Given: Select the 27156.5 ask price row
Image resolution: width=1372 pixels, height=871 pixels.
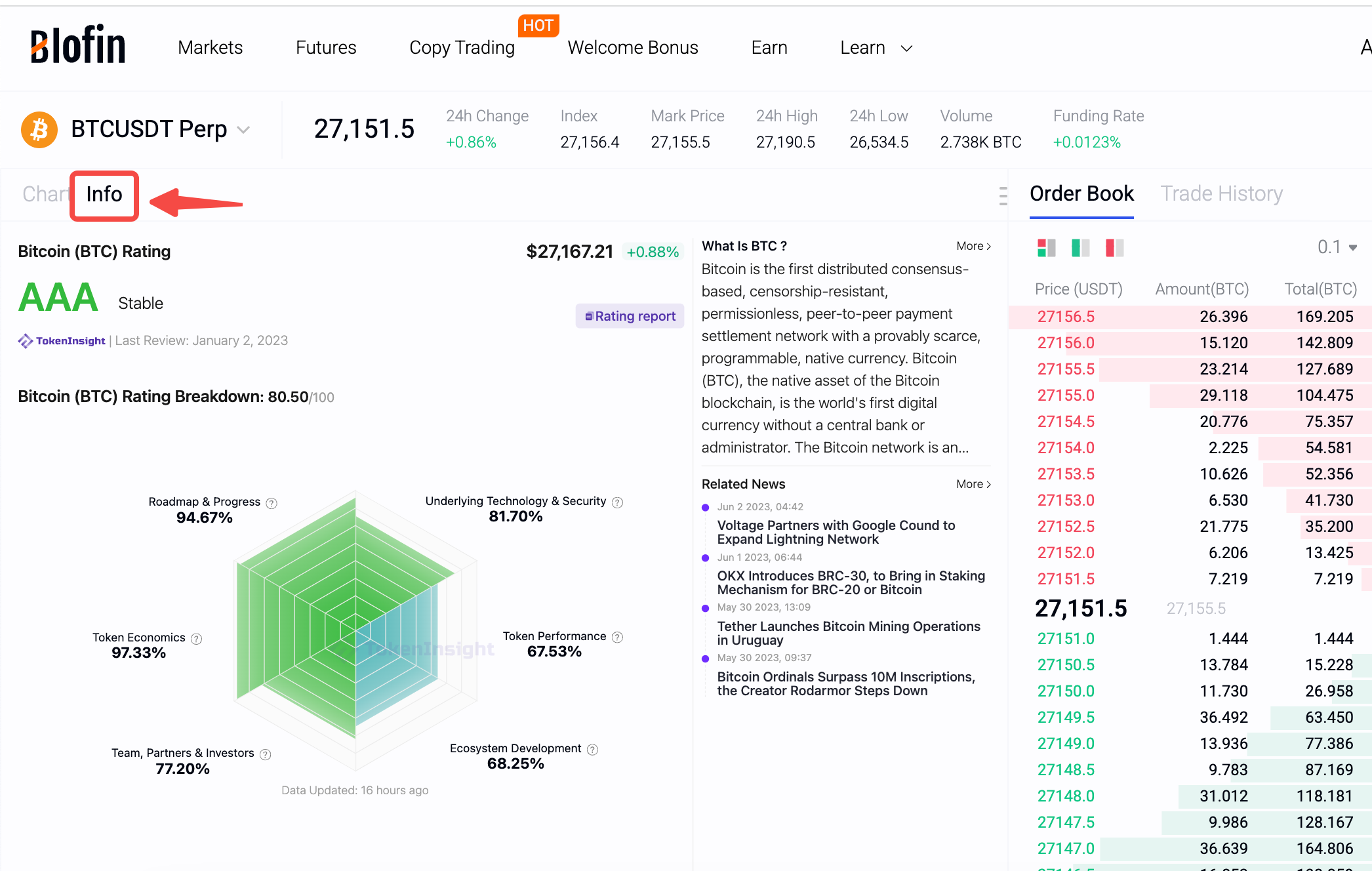Looking at the screenshot, I should coord(1190,317).
